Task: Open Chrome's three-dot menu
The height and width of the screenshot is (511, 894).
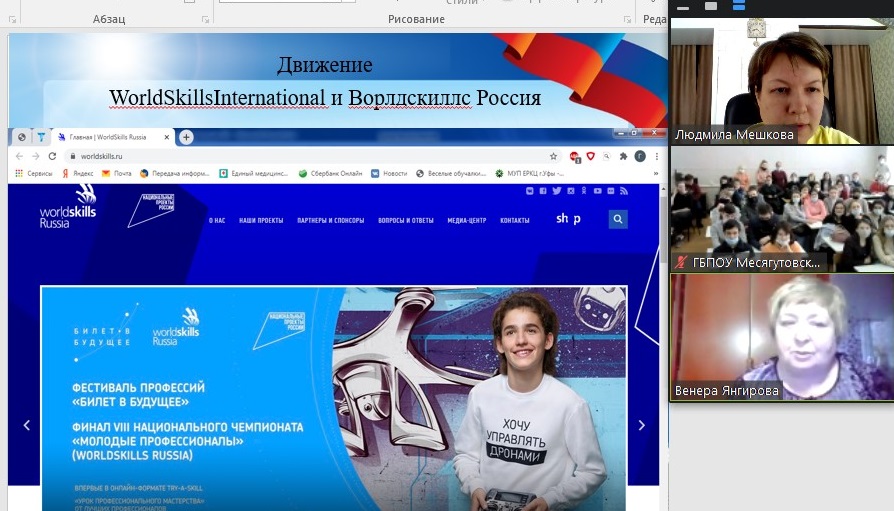Action: point(653,156)
